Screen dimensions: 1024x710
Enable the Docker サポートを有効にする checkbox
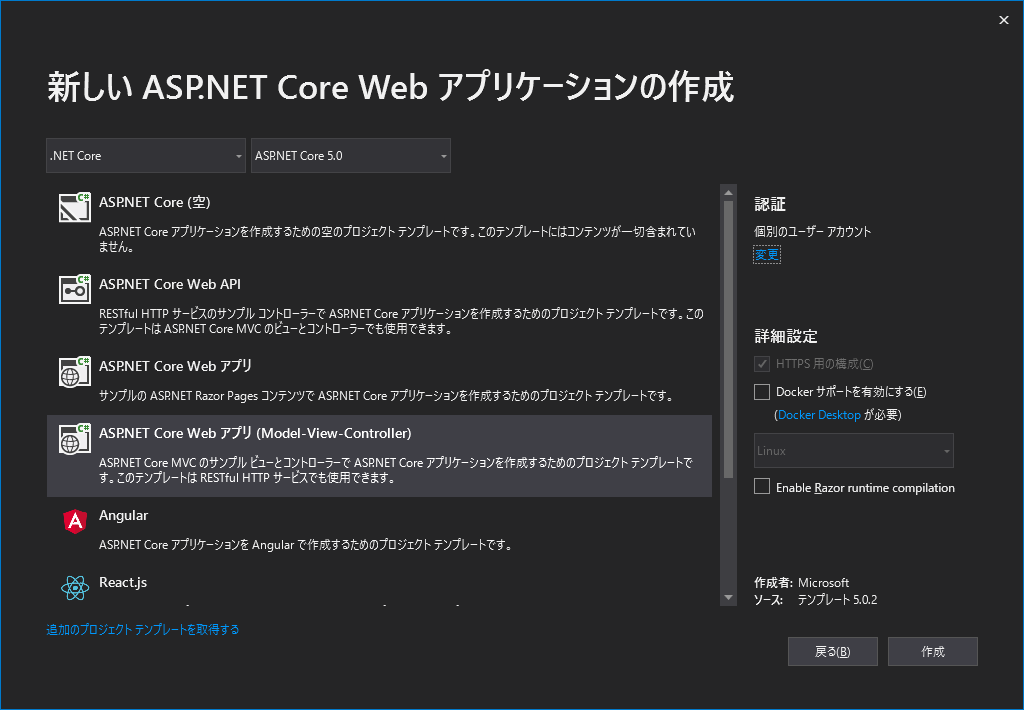tap(761, 392)
